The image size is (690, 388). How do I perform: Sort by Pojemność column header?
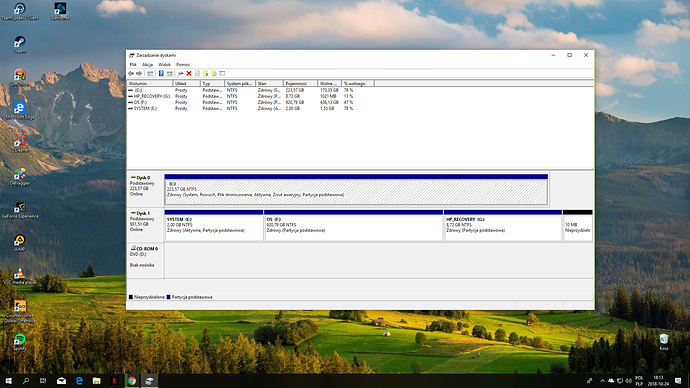click(x=300, y=84)
